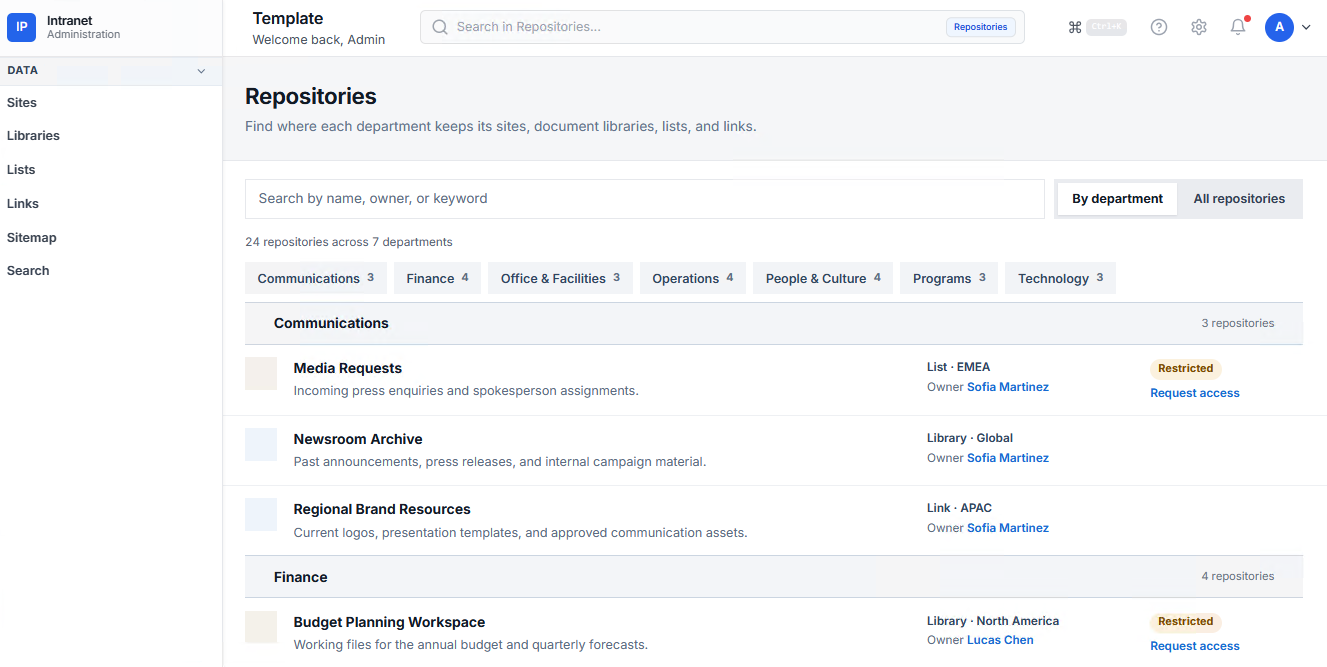The image size is (1327, 667).
Task: Expand the user menu chevron
Action: coord(1306,28)
